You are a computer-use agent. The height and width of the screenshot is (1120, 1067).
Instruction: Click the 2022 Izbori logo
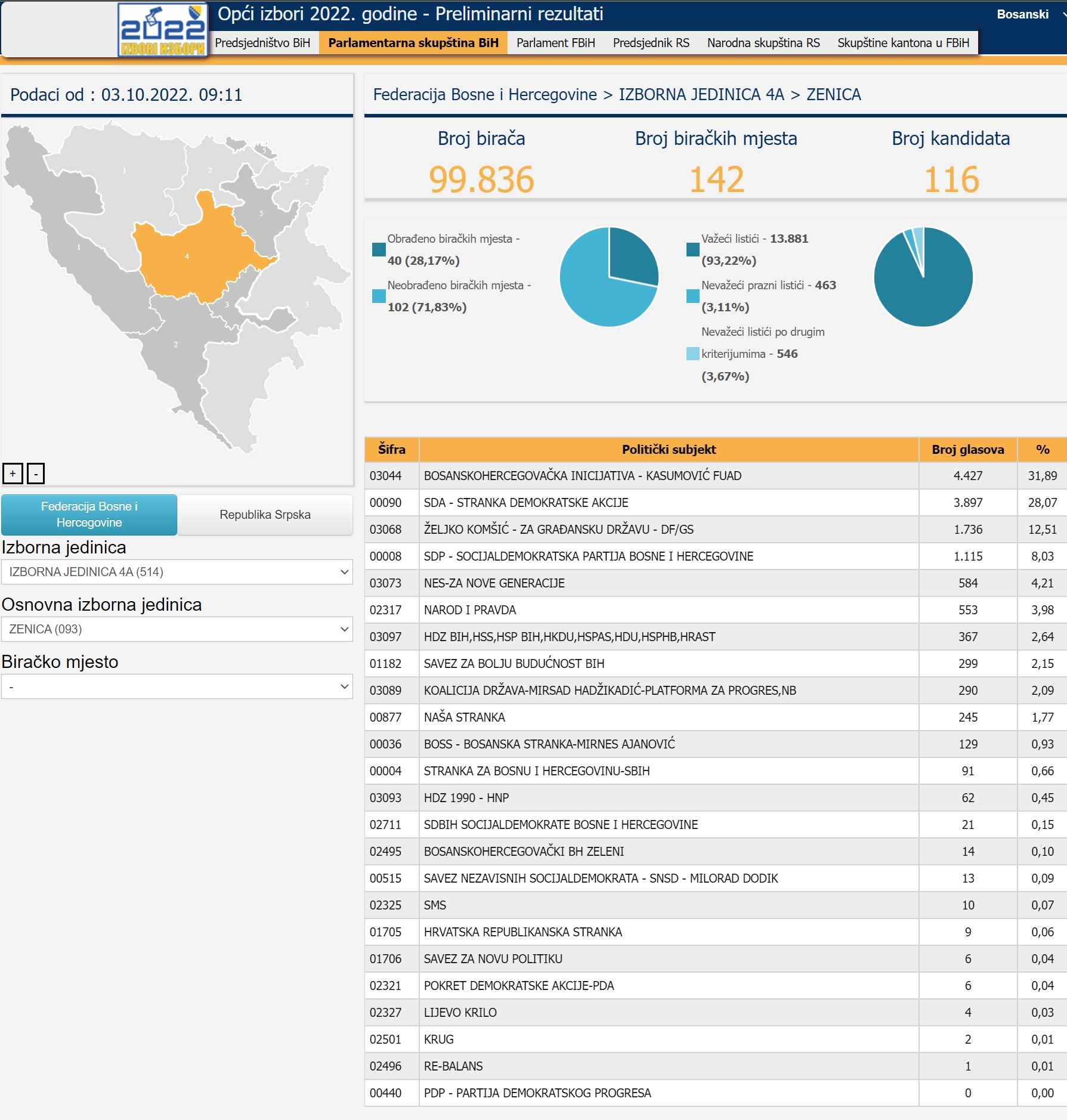[x=162, y=30]
